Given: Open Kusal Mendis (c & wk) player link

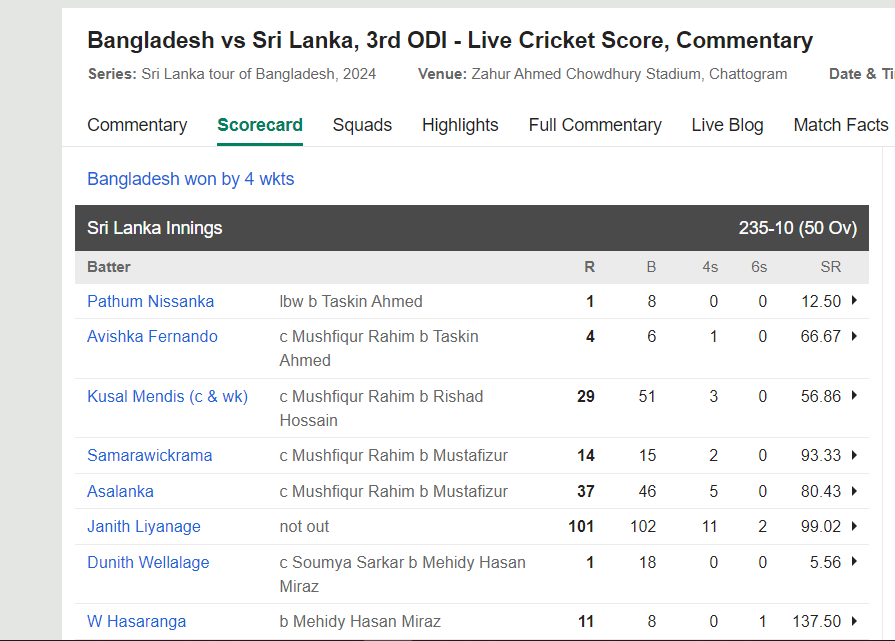Looking at the screenshot, I should [x=168, y=396].
